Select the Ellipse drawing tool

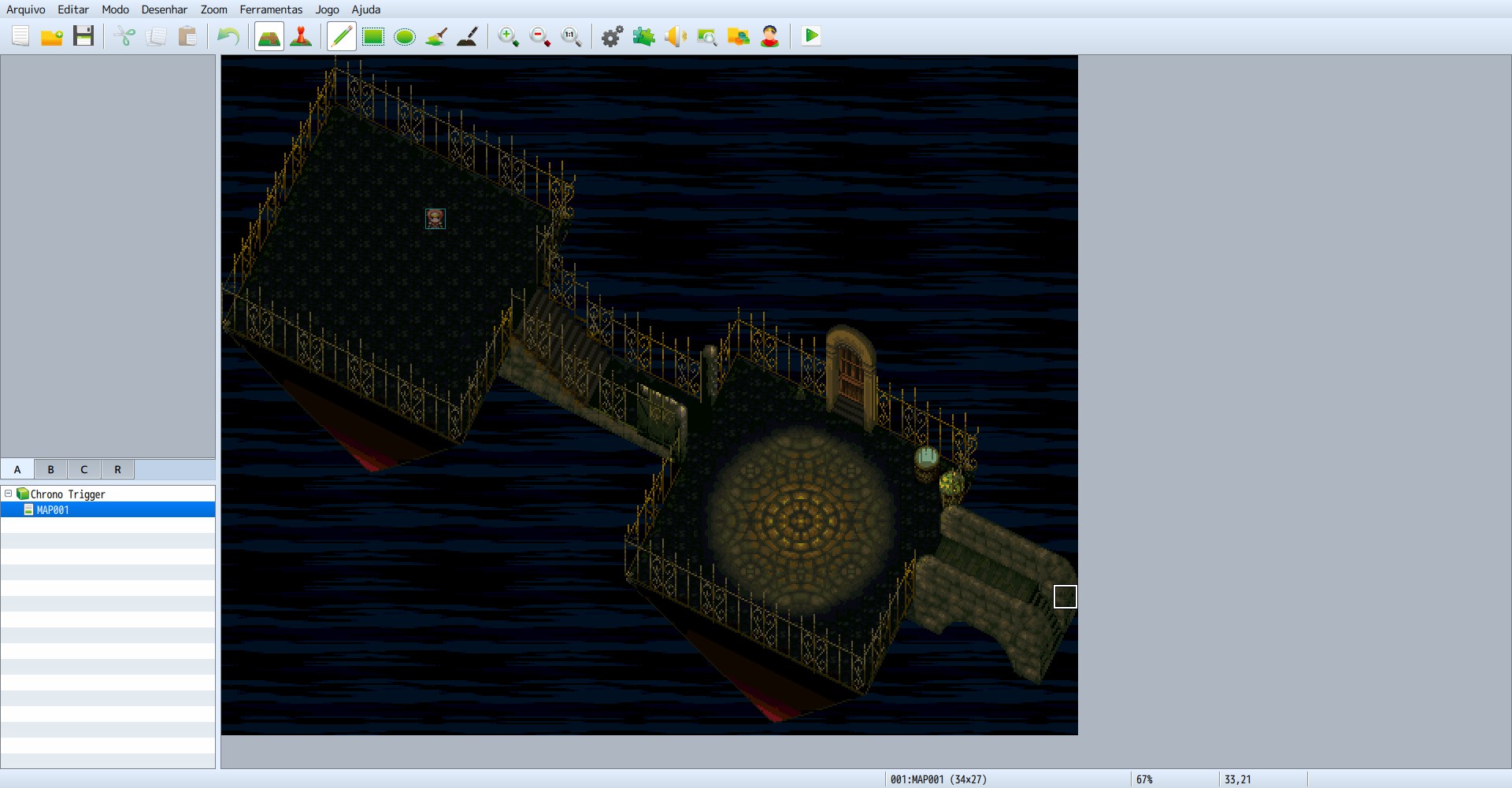coord(405,36)
